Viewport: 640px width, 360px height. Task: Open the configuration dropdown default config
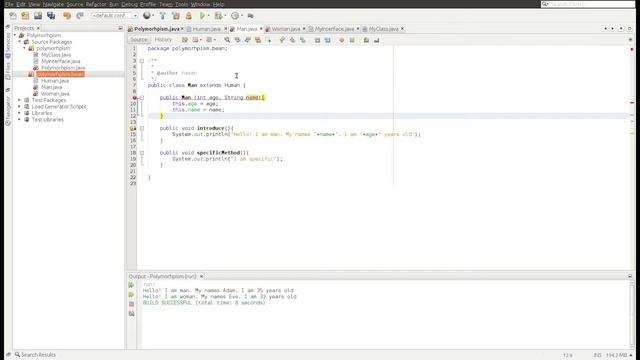[115, 16]
